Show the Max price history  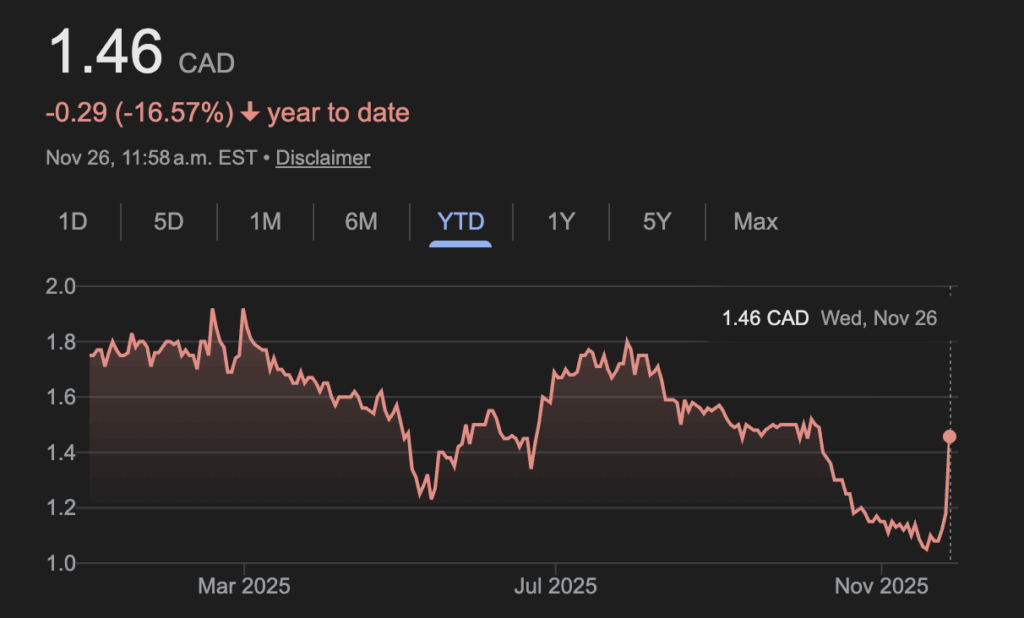755,221
